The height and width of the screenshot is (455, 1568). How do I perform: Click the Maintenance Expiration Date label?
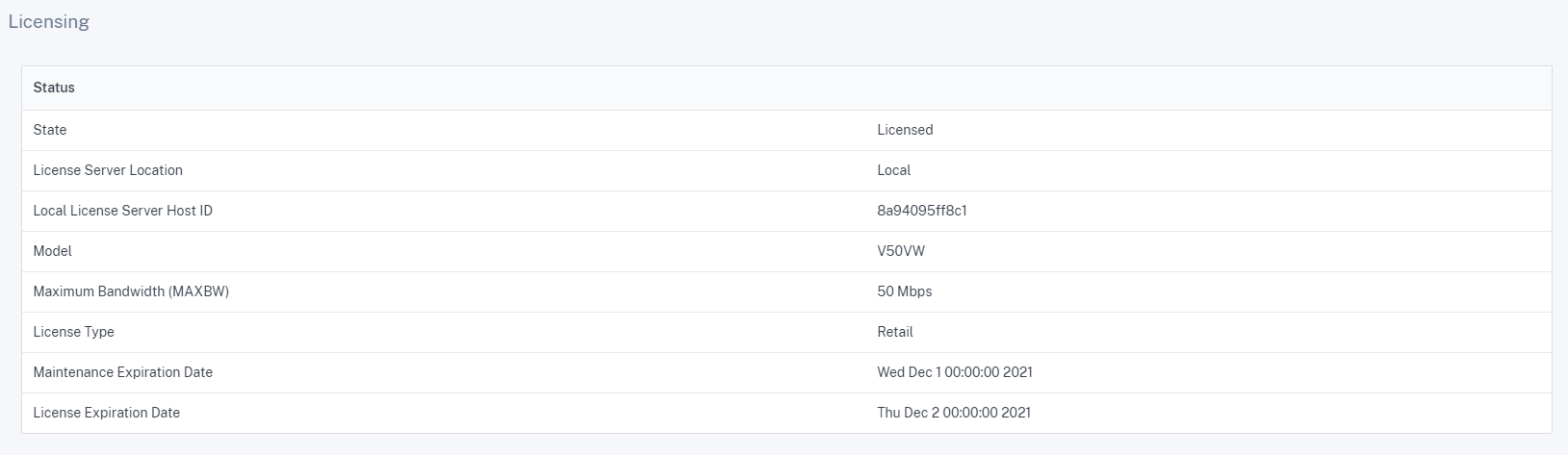(122, 372)
